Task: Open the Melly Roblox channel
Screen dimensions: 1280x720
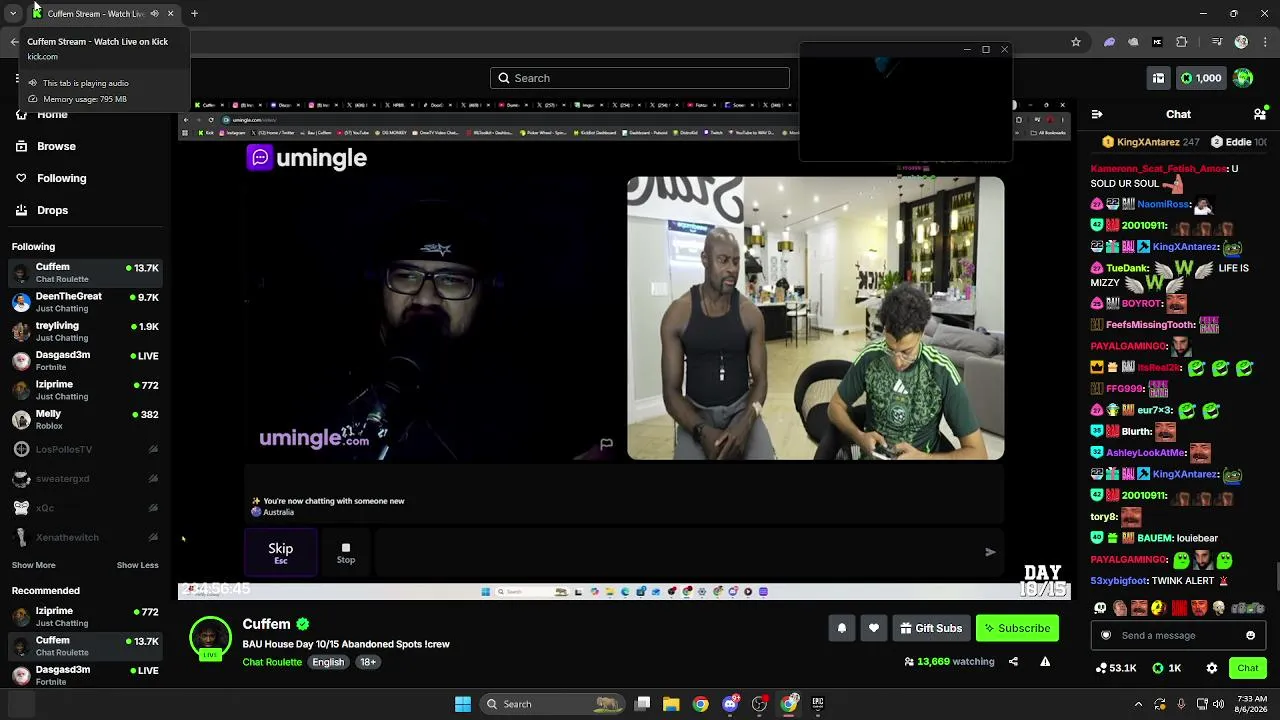Action: pos(85,419)
